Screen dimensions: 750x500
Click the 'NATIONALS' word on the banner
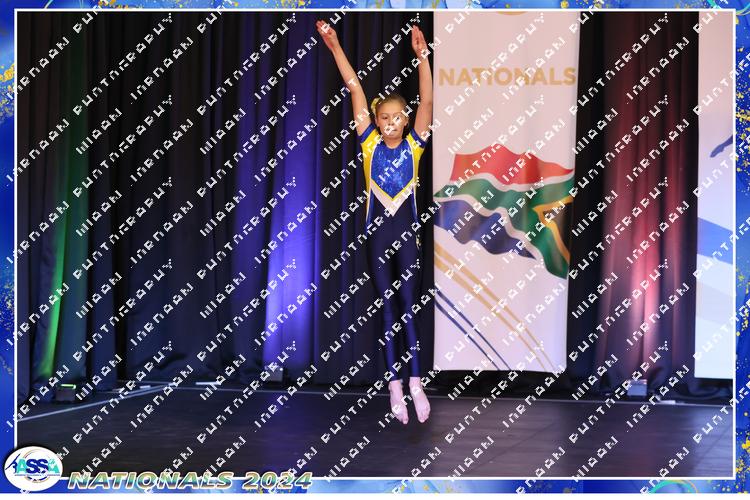[507, 77]
